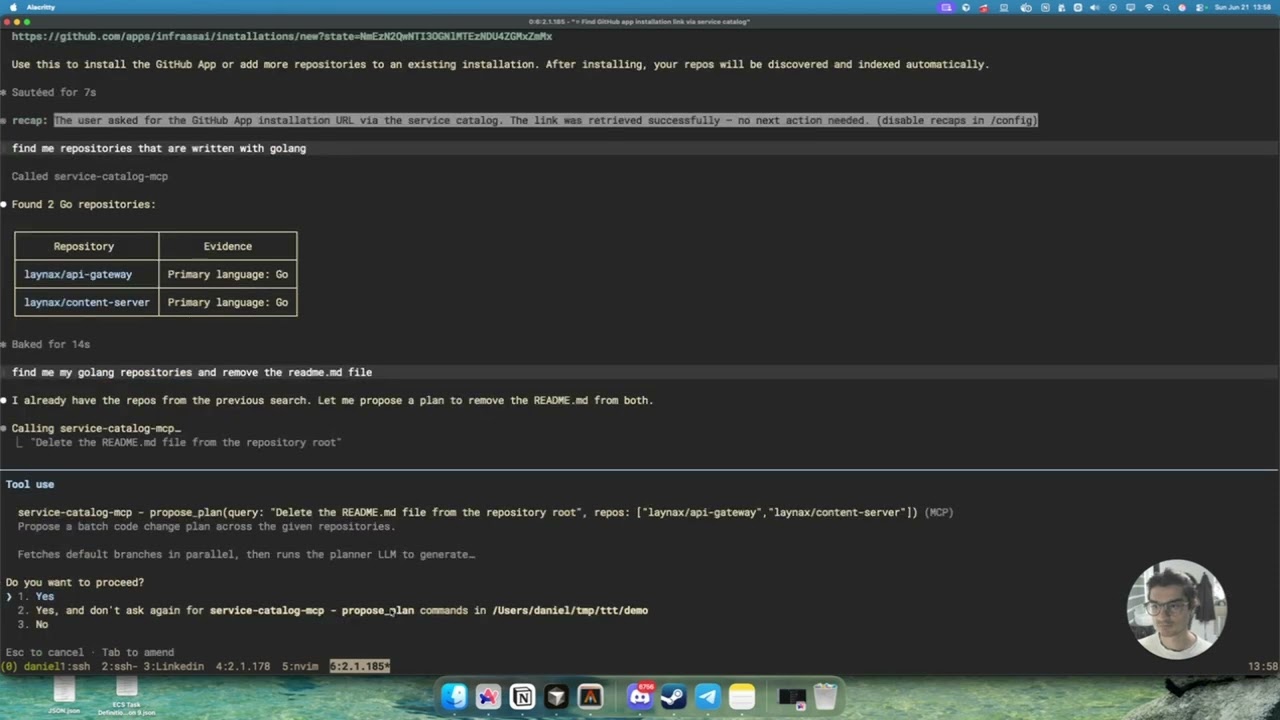Viewport: 1280px width, 720px height.
Task: Open Alacritty terminal icon in the Dock
Action: (x=590, y=696)
